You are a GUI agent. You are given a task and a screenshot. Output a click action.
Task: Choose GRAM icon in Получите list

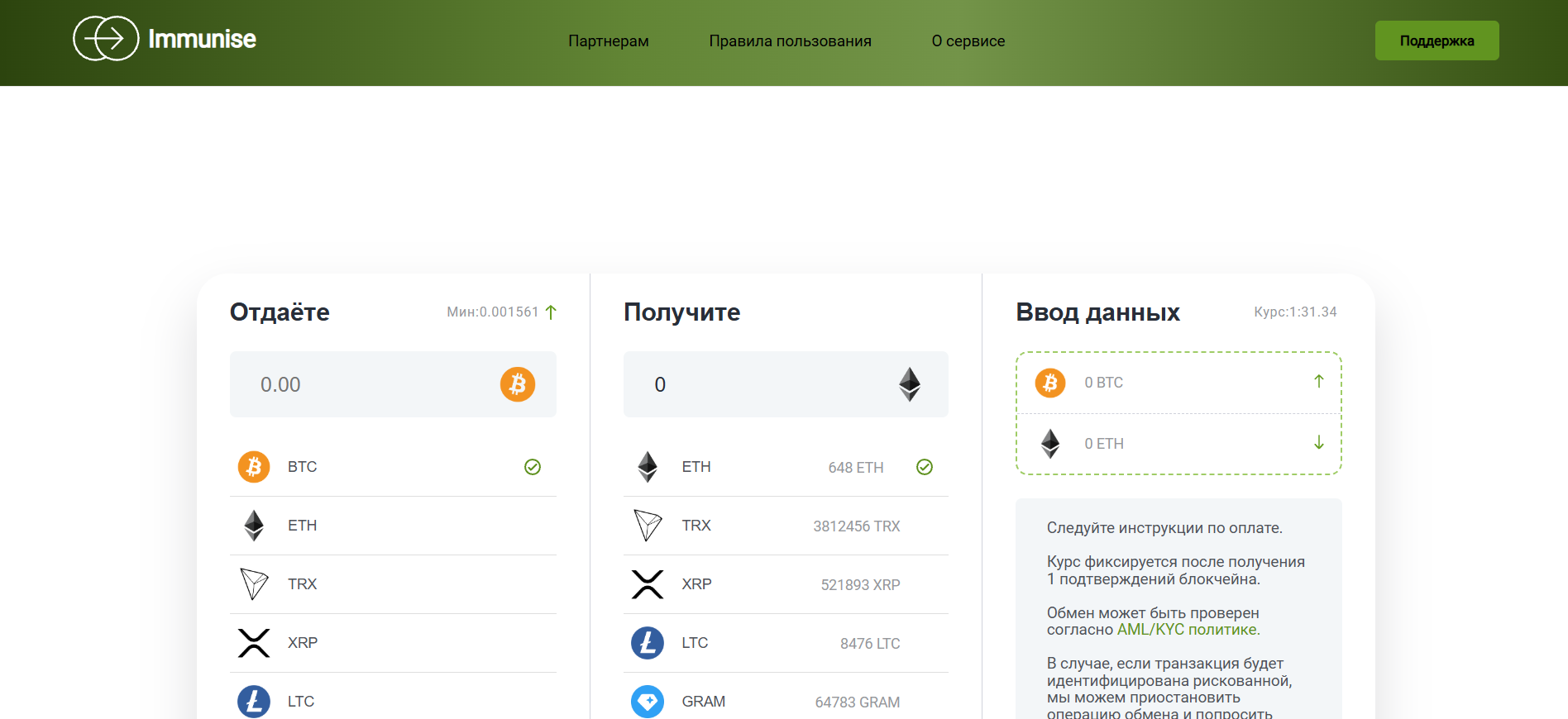[648, 702]
